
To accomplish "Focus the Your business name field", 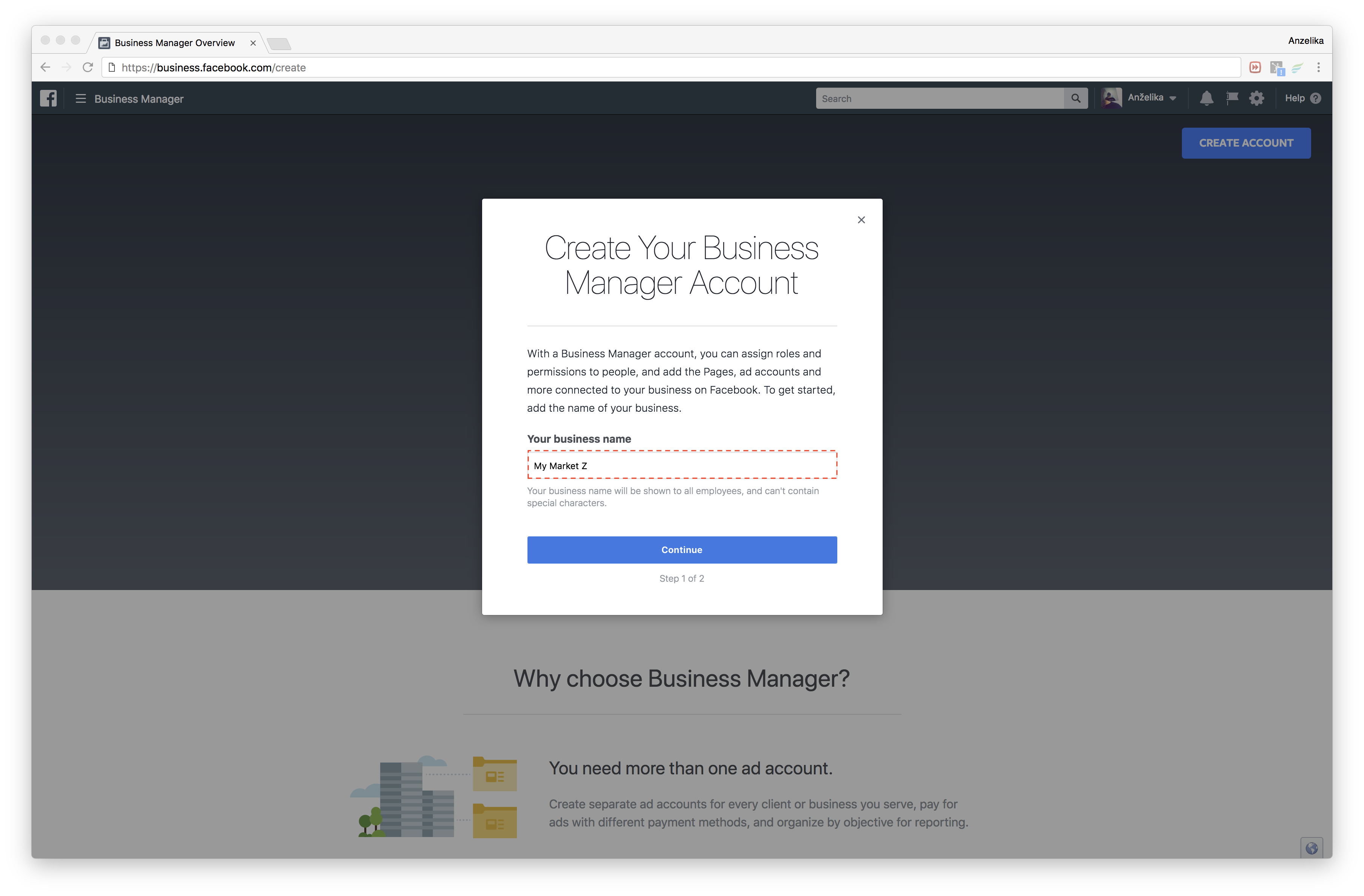I will [682, 465].
